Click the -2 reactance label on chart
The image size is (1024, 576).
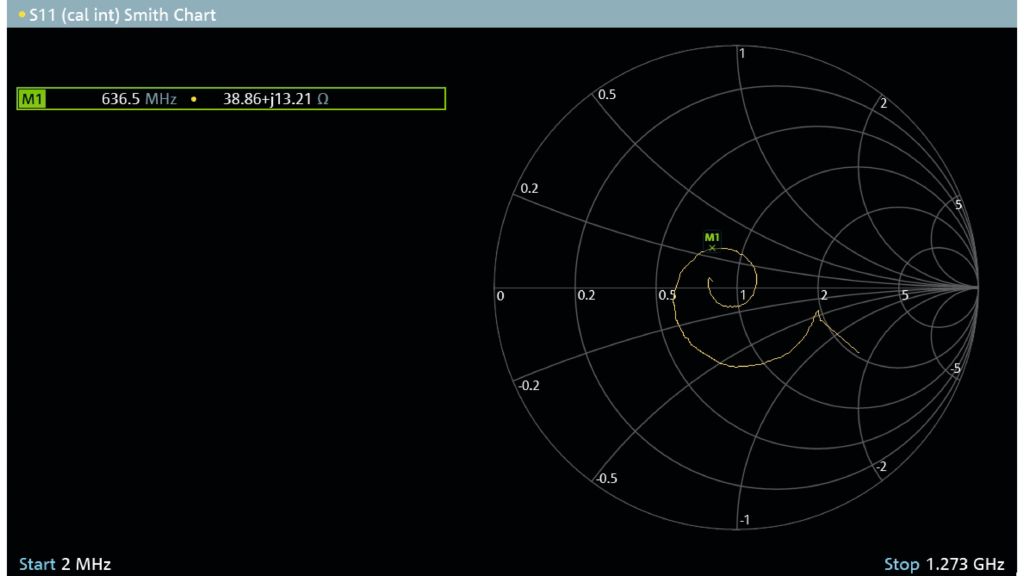(x=881, y=467)
